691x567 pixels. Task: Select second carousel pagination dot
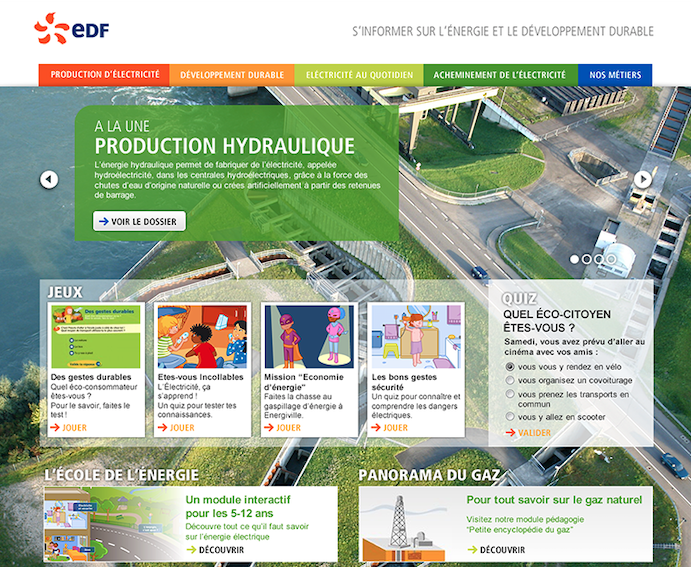[x=587, y=259]
